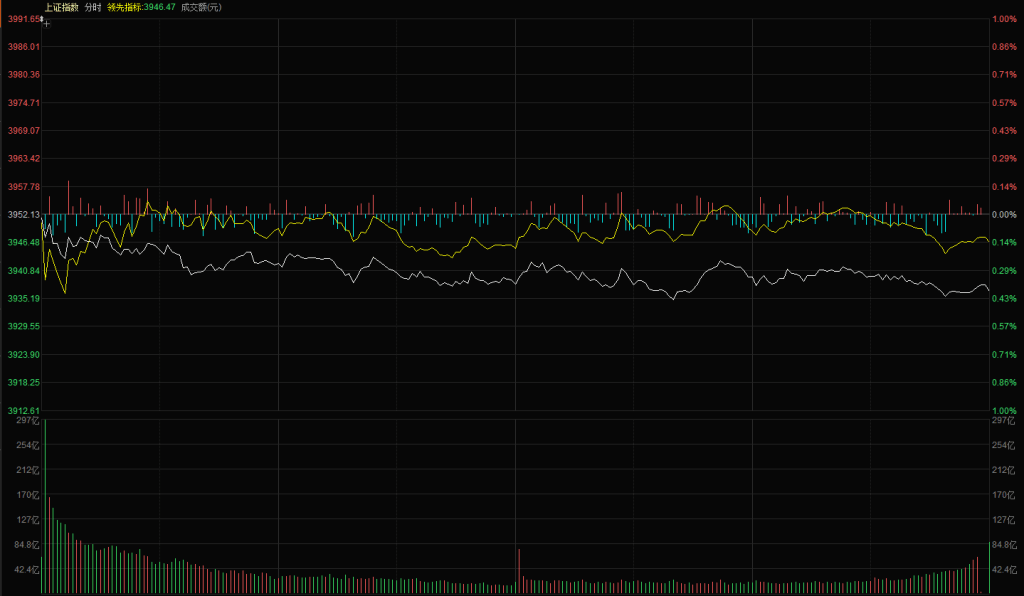Select the 分时 intraday label
Screen dimensions: 1024x596
[93, 7]
